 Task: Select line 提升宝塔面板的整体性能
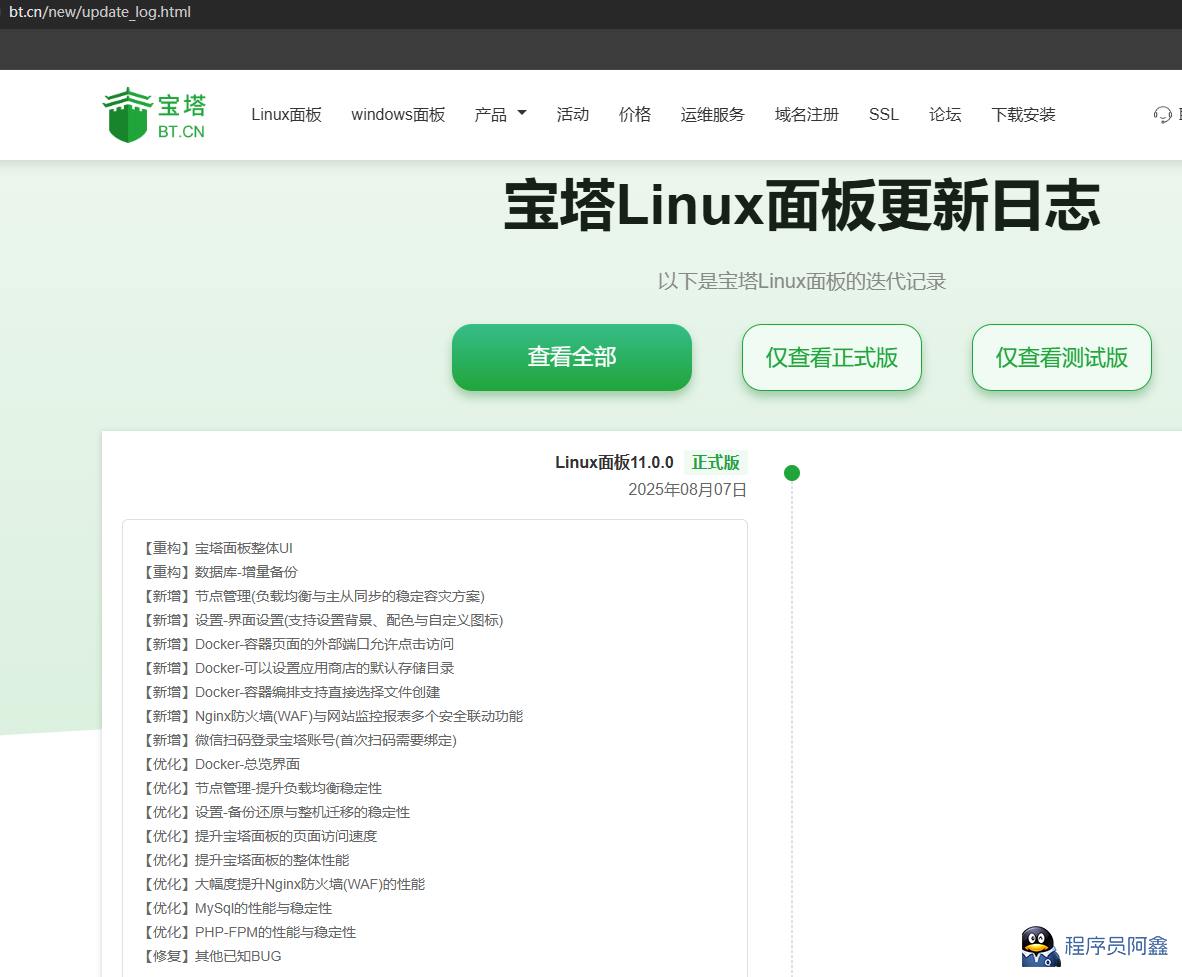click(x=245, y=860)
